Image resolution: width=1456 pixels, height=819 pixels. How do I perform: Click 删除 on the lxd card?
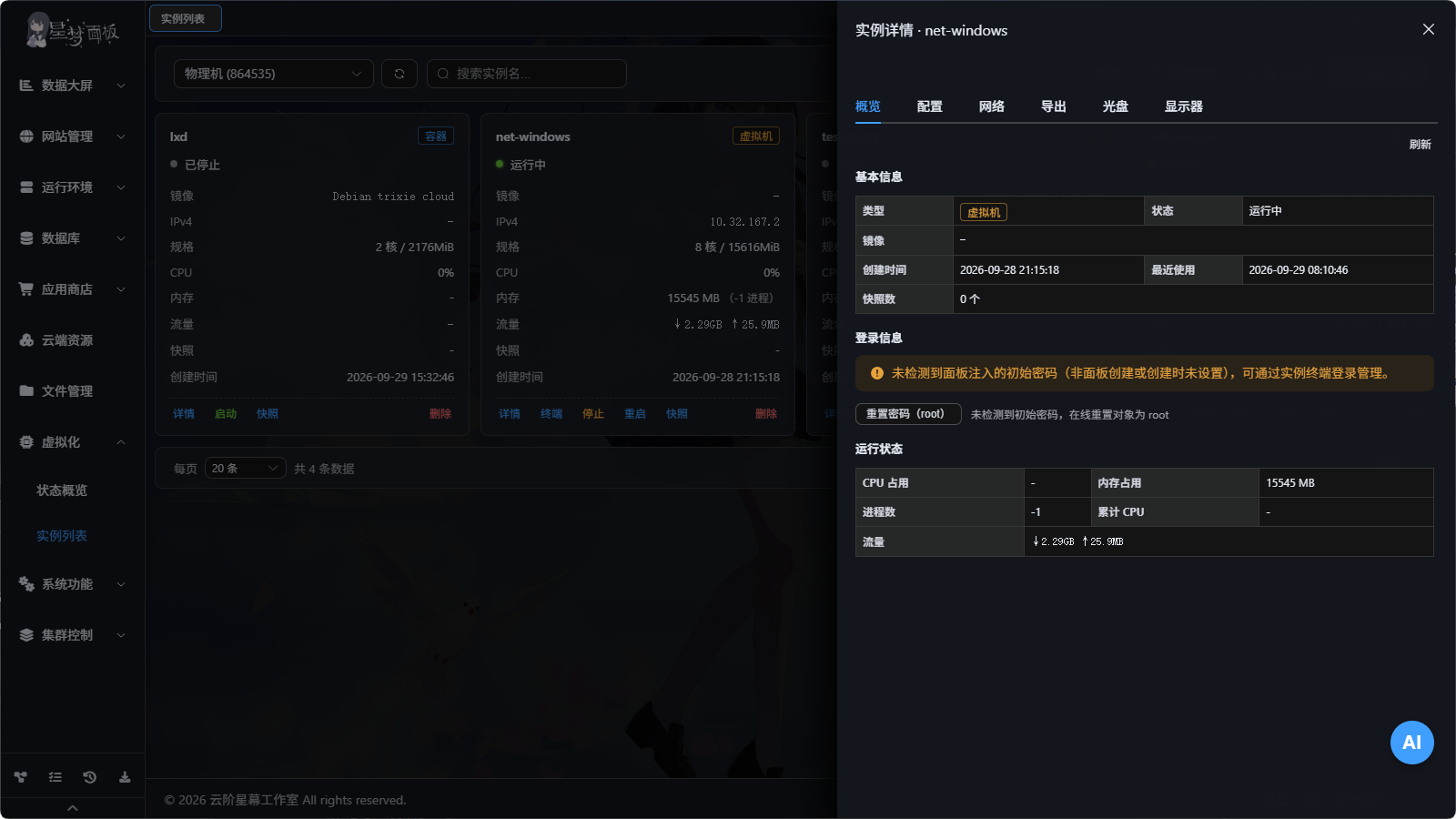(x=440, y=414)
